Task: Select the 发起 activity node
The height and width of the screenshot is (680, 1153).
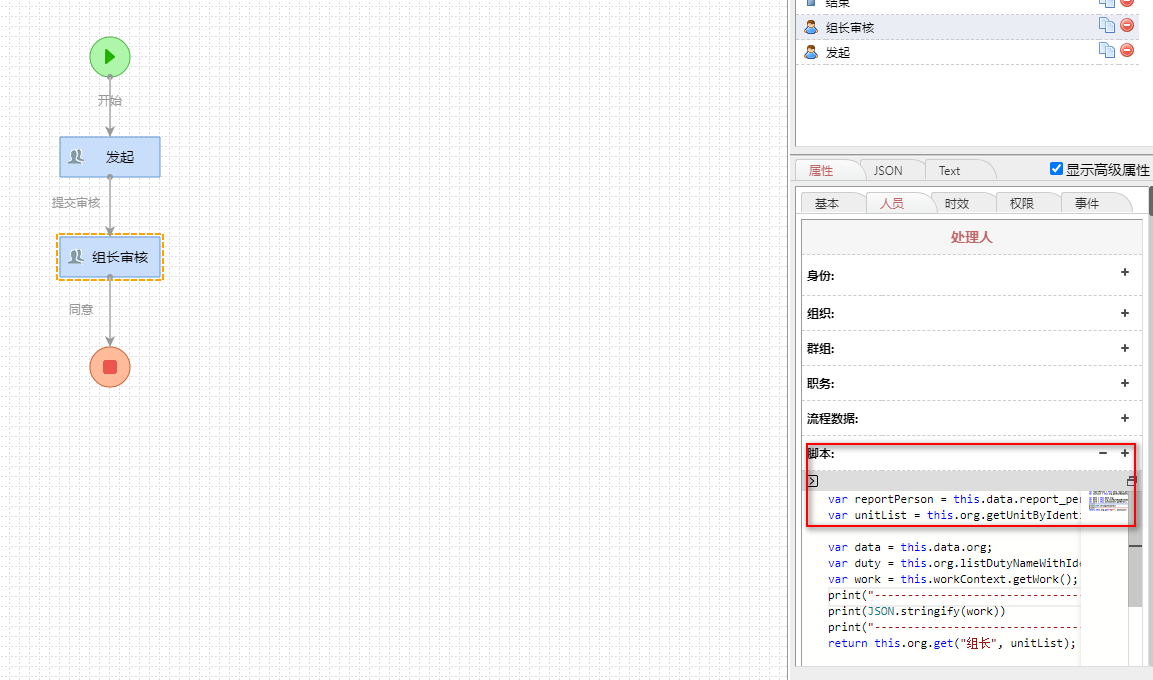Action: tap(110, 157)
